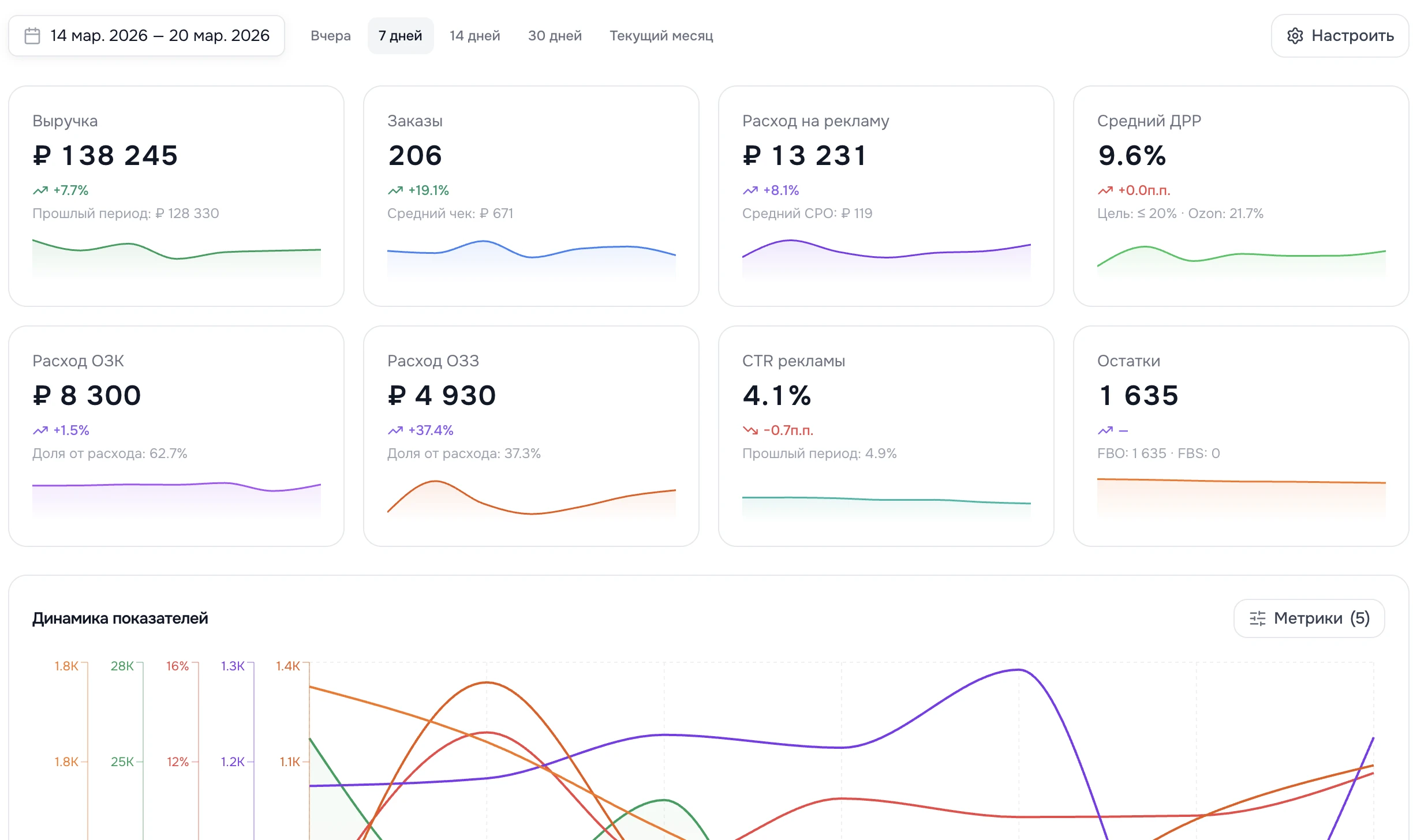Click the Расход ОЗК trend icon
This screenshot has height=840, width=1413.
[40, 430]
